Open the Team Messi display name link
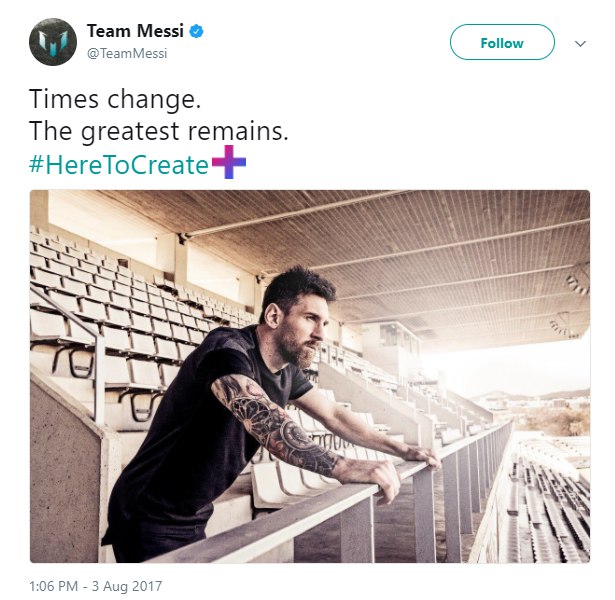This screenshot has width=615, height=600. pos(135,31)
